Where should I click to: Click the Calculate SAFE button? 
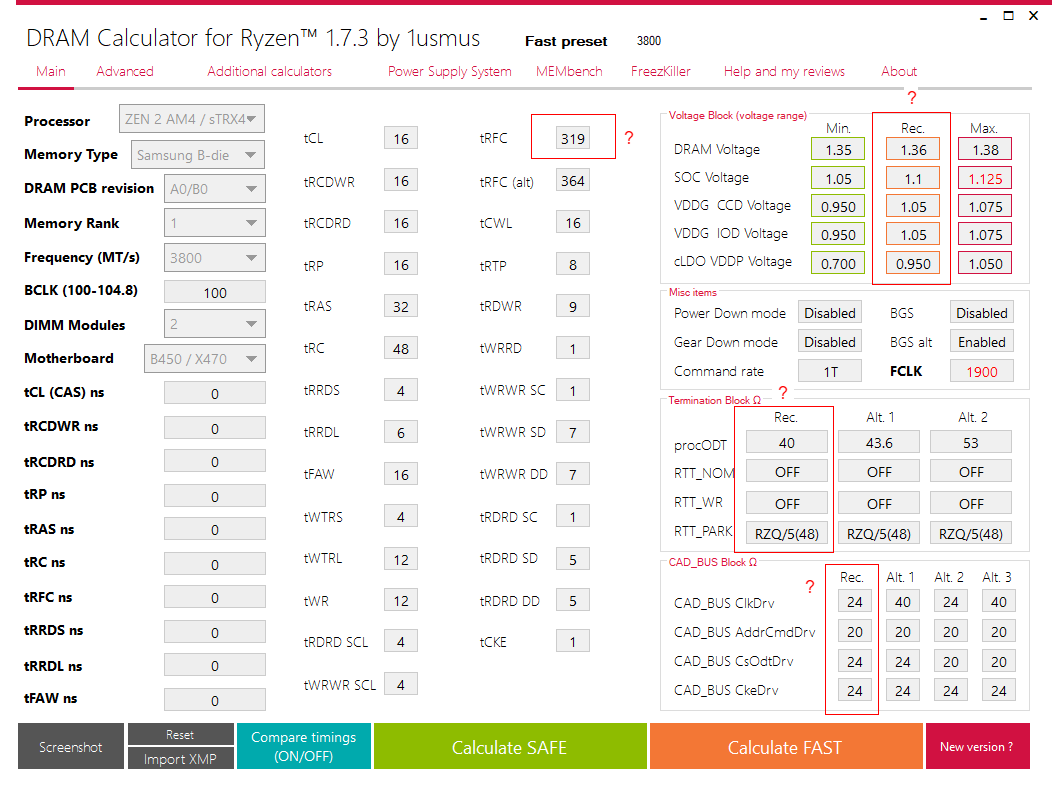point(510,746)
